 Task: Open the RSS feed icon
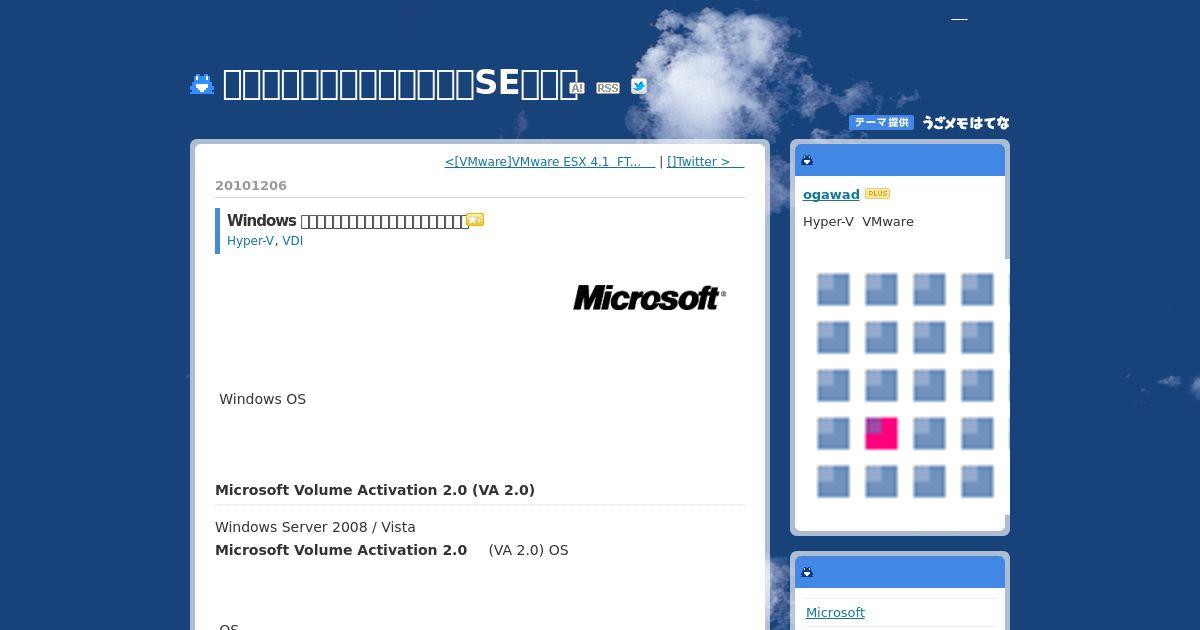pos(607,88)
